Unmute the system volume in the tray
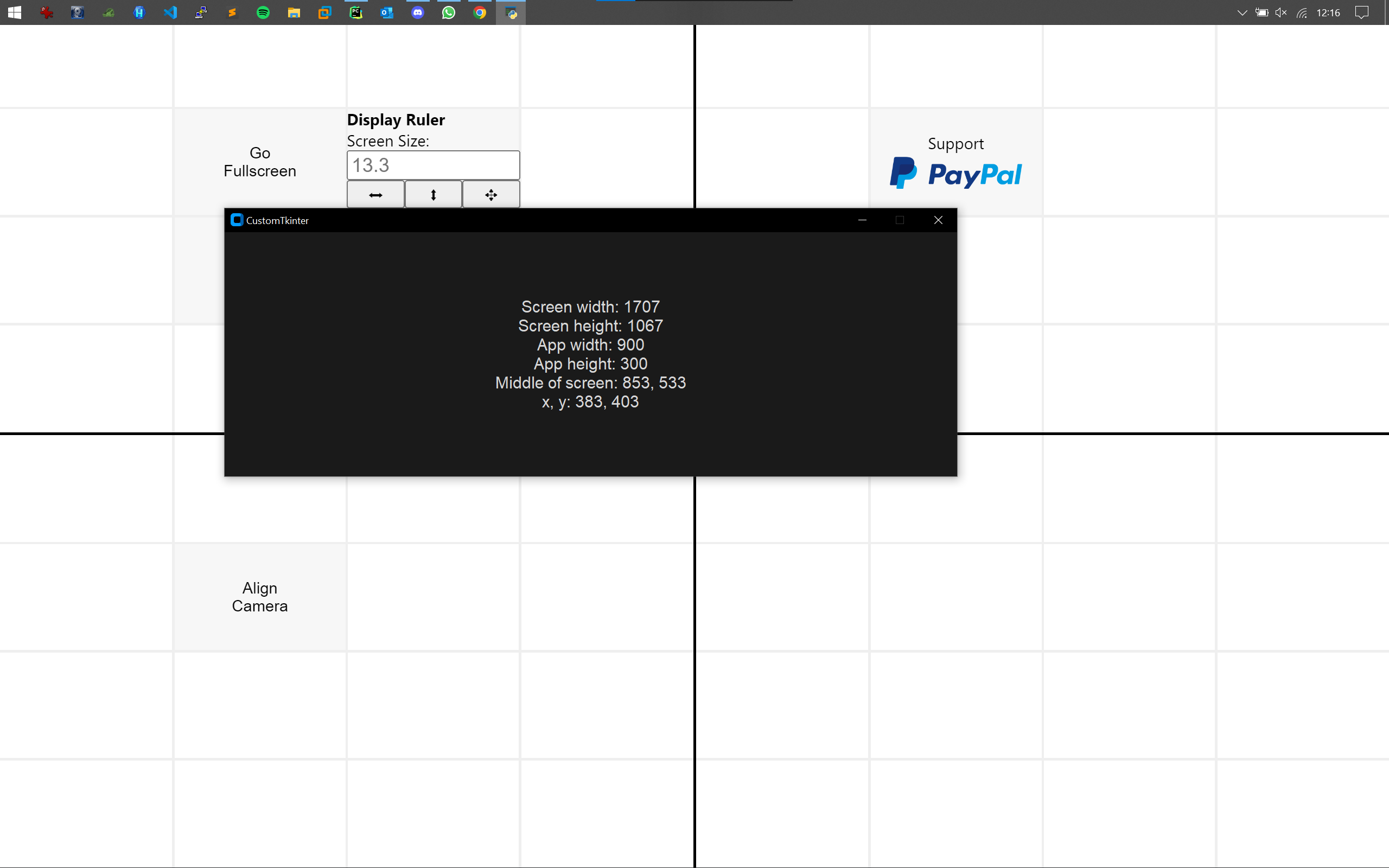 1280,12
